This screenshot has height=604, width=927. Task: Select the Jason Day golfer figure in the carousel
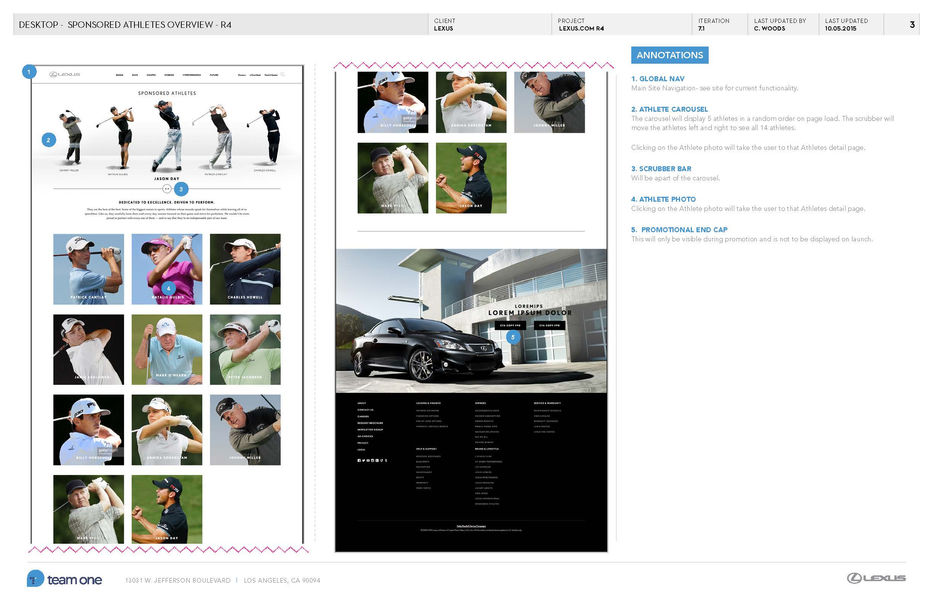(x=167, y=136)
